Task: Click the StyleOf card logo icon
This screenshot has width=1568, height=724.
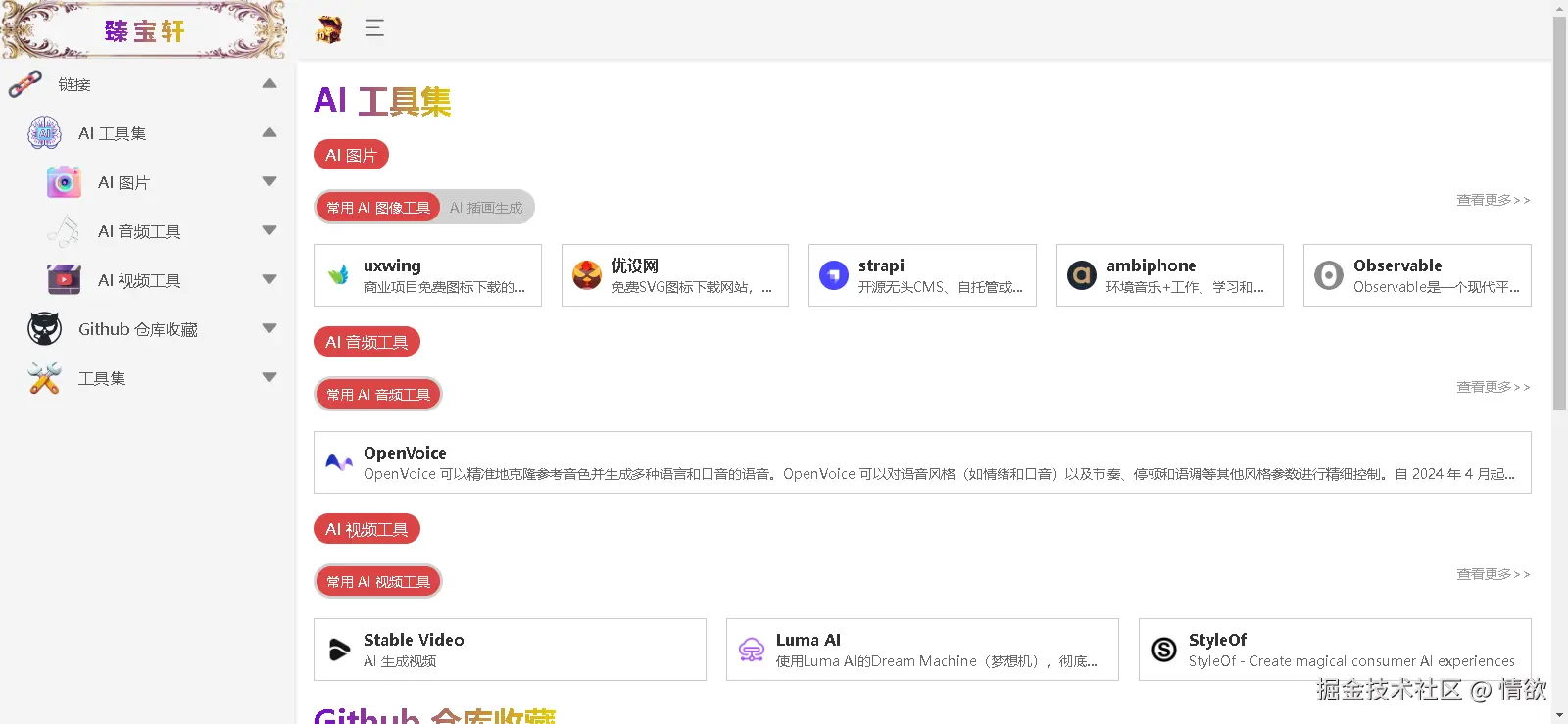Action: 1164,650
